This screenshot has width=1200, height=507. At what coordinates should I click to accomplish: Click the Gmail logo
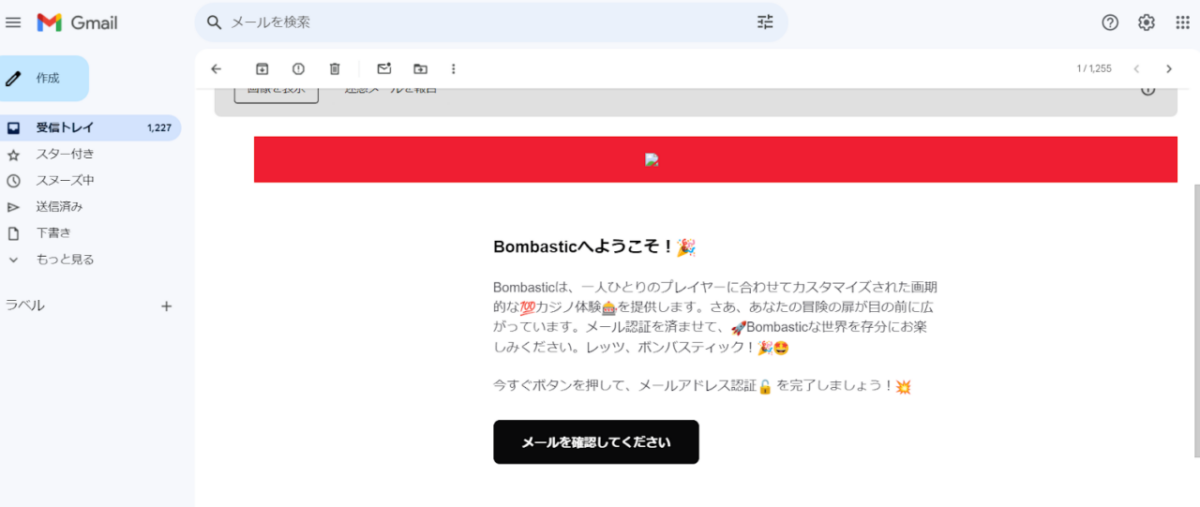(x=77, y=22)
